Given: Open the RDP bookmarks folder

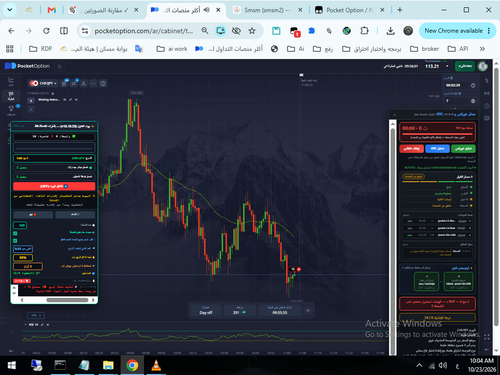Looking at the screenshot, I should coord(41,49).
